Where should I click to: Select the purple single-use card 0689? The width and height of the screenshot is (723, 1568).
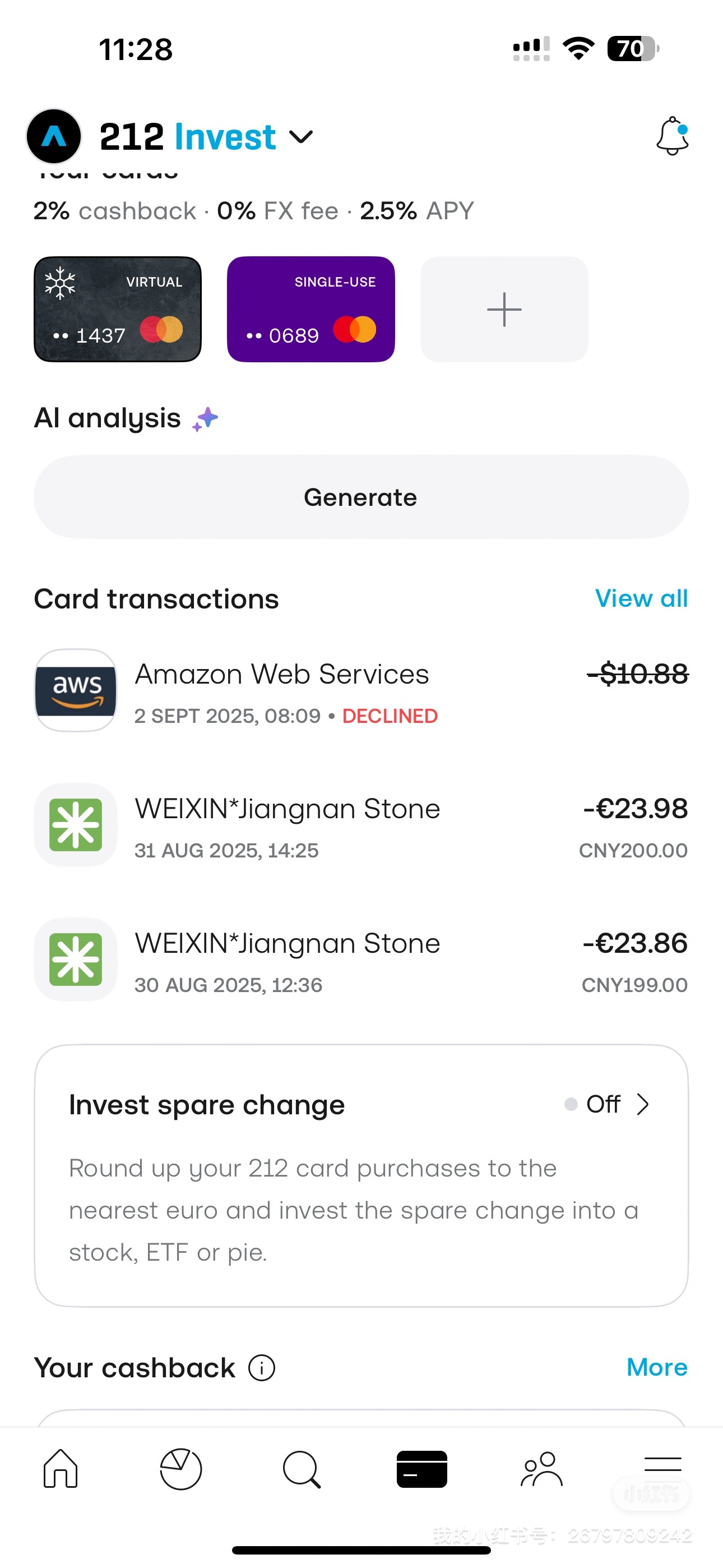(311, 309)
